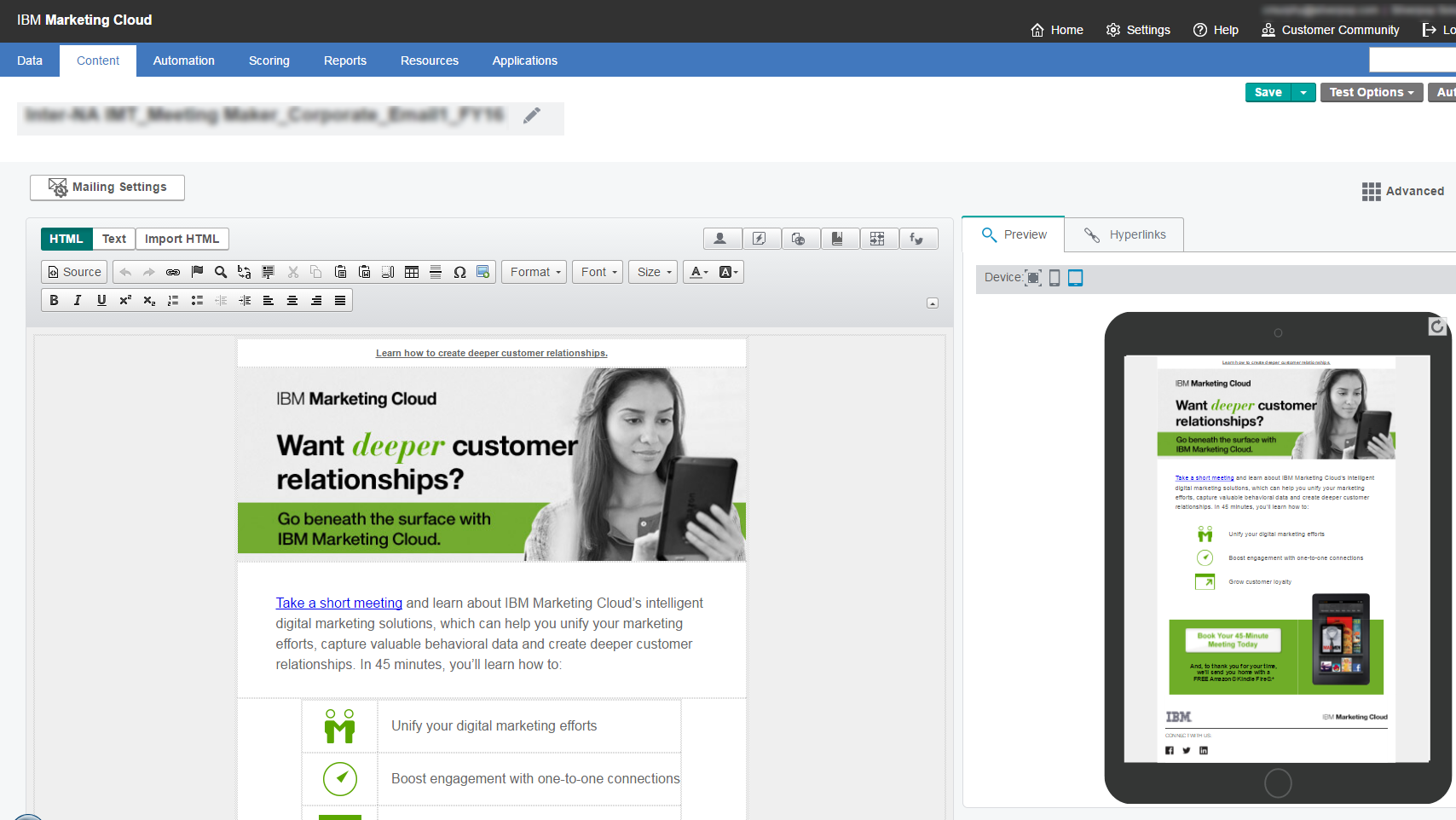Open the Source code view
The height and width of the screenshot is (820, 1456).
(x=74, y=271)
